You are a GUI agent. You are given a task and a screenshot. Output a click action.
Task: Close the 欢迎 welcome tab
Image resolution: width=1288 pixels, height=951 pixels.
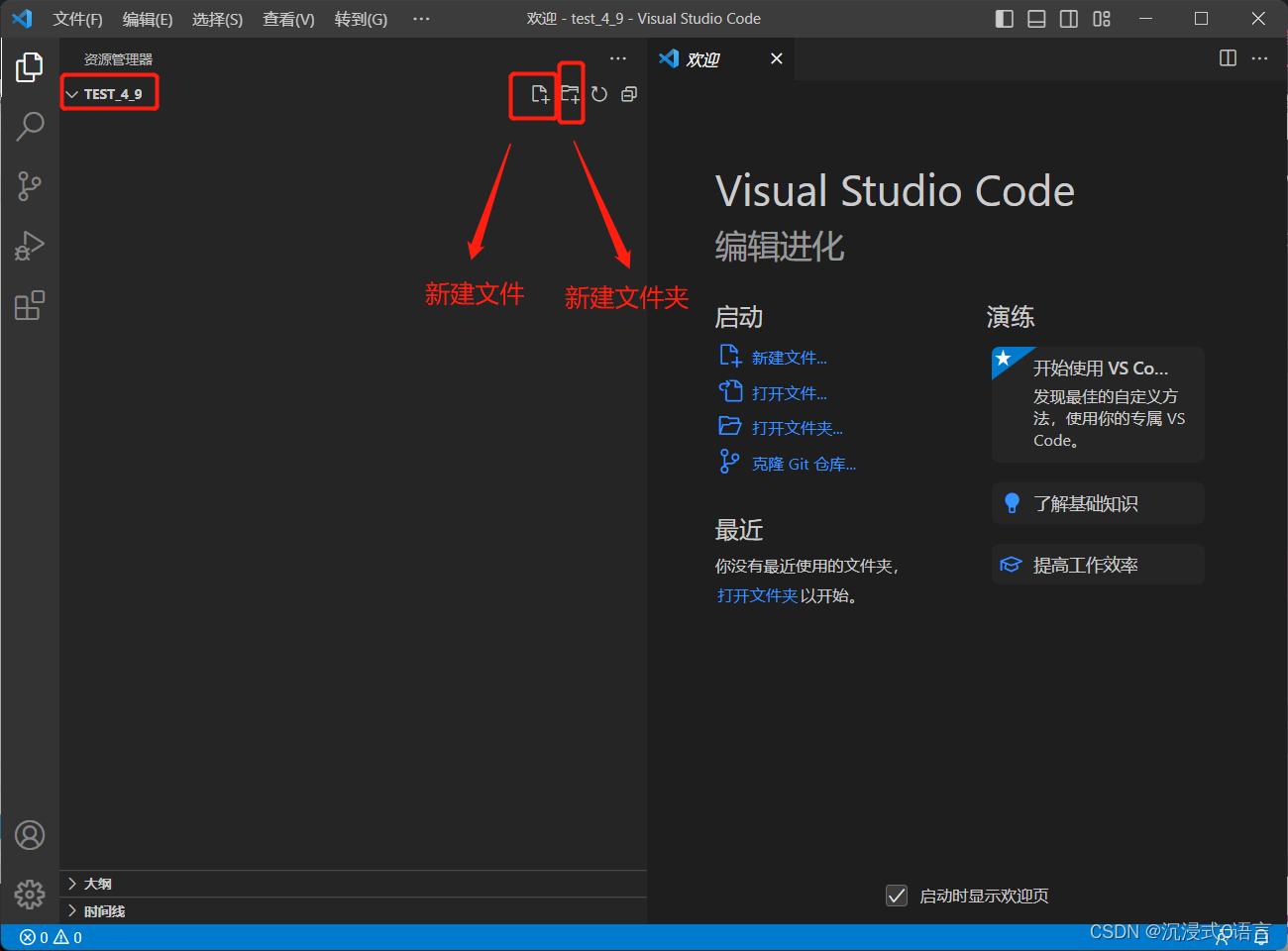coord(777,58)
